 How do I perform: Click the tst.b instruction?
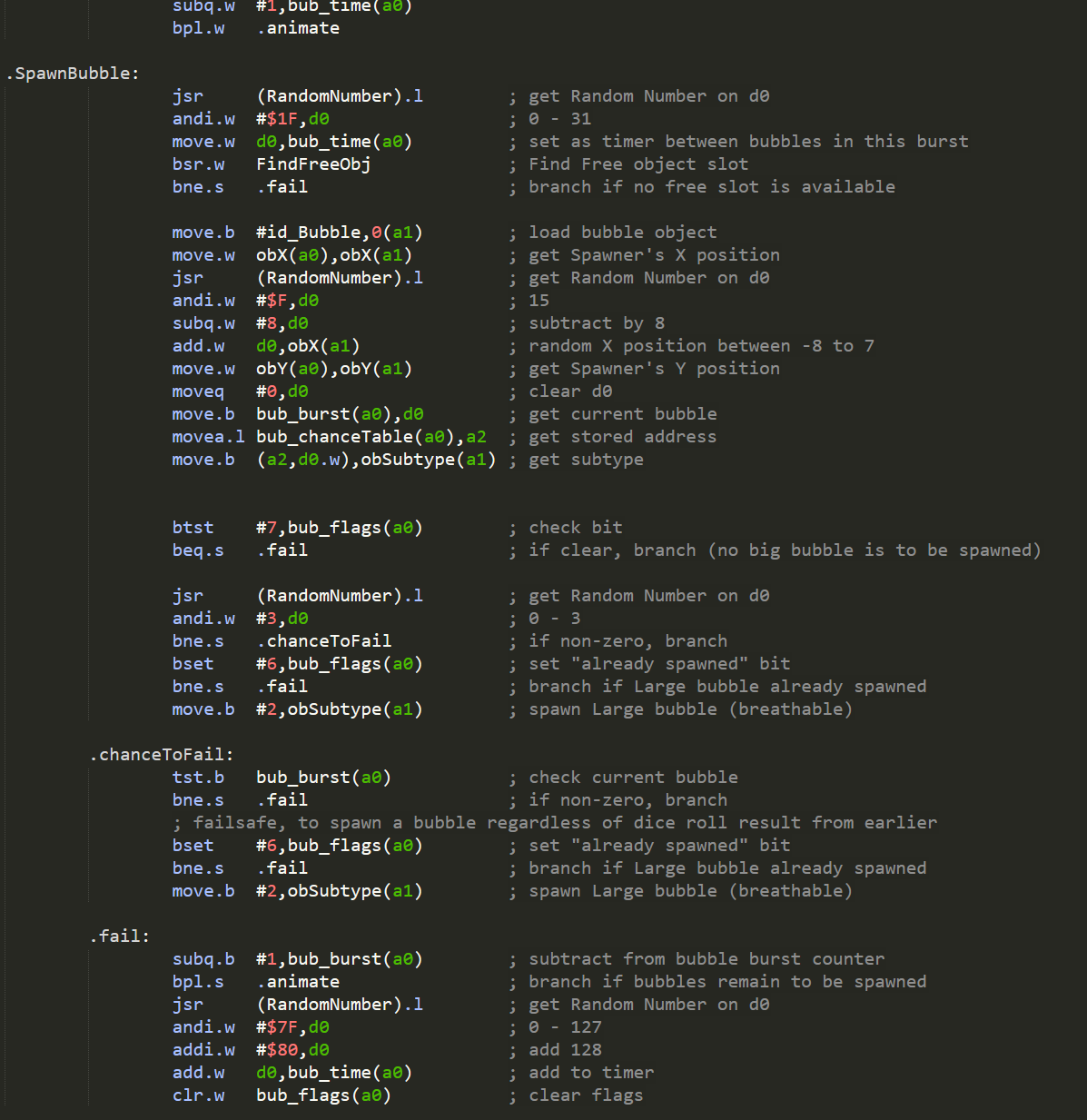(x=198, y=778)
